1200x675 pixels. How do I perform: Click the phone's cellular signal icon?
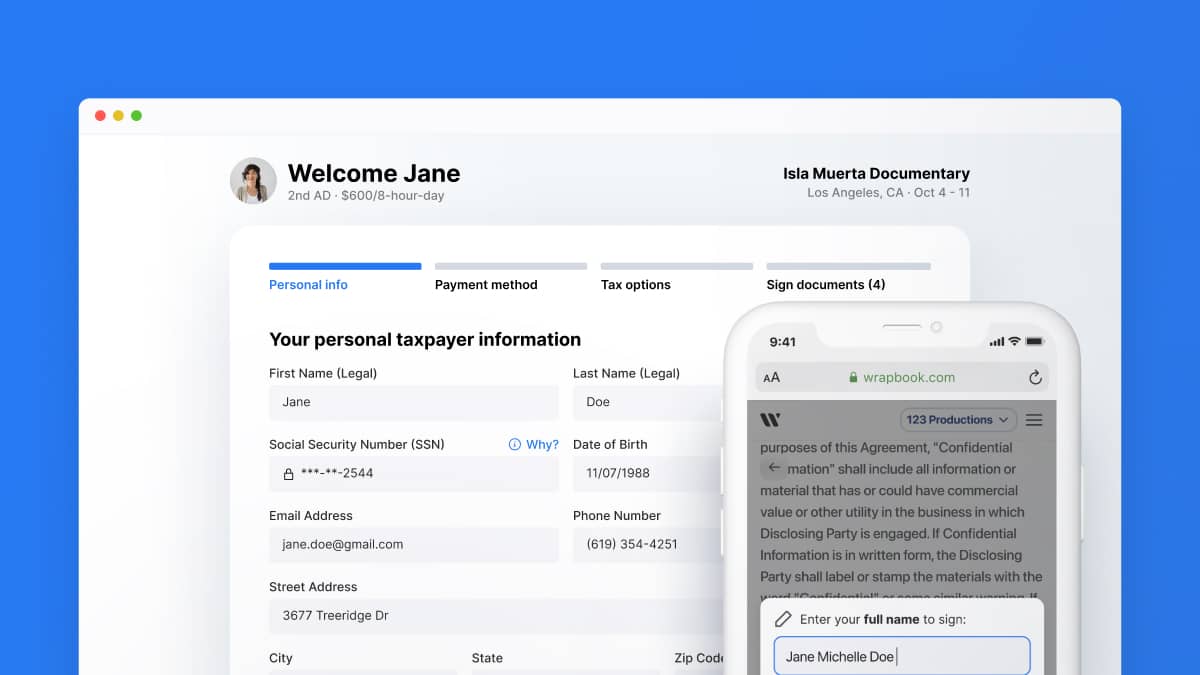pyautogui.click(x=996, y=341)
